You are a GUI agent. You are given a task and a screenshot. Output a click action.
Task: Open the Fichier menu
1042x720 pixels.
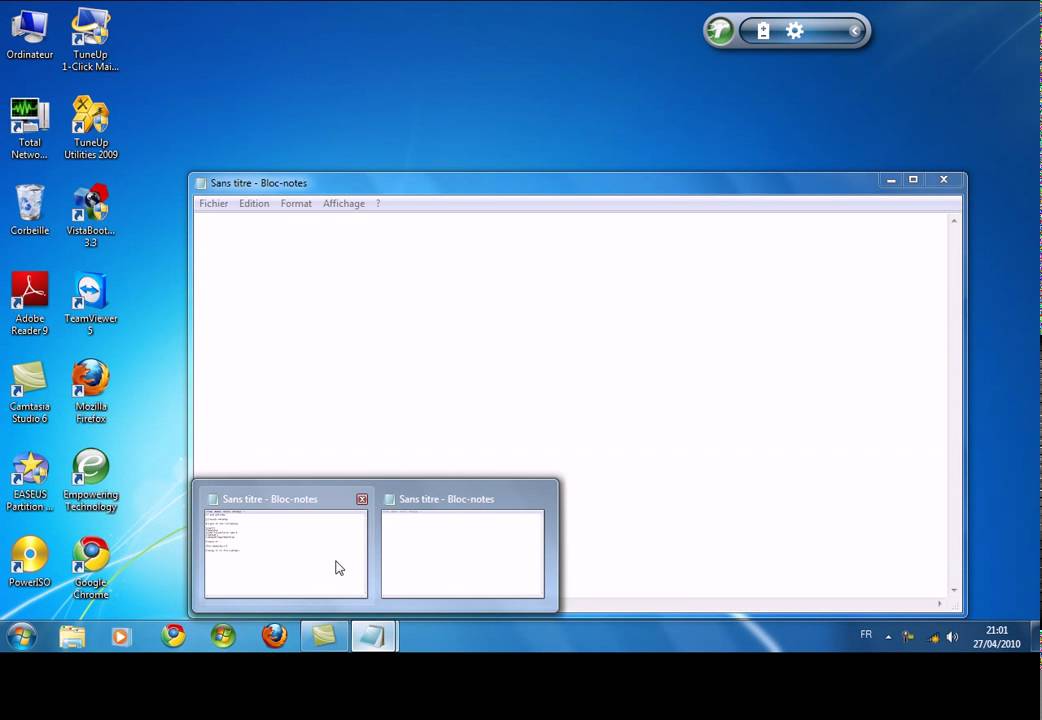coord(213,203)
